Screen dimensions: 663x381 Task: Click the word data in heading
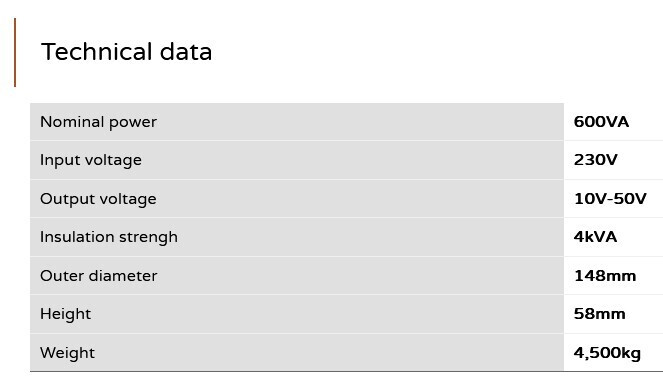click(186, 52)
